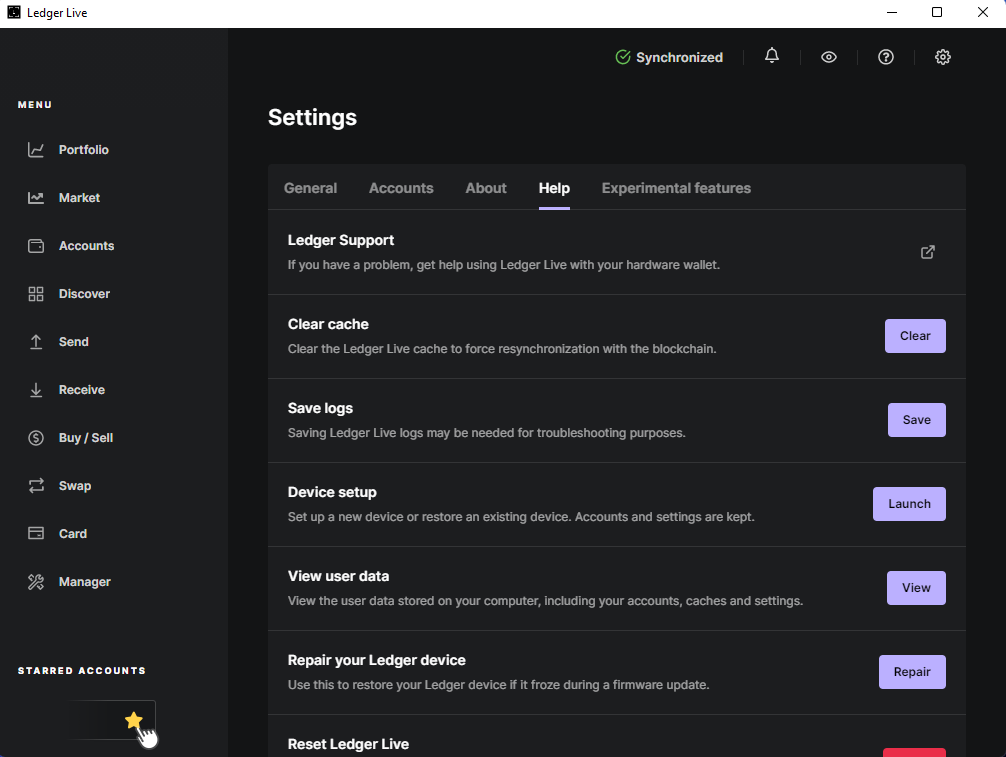Click View user data button
Image resolution: width=1006 pixels, height=757 pixels.
(916, 588)
